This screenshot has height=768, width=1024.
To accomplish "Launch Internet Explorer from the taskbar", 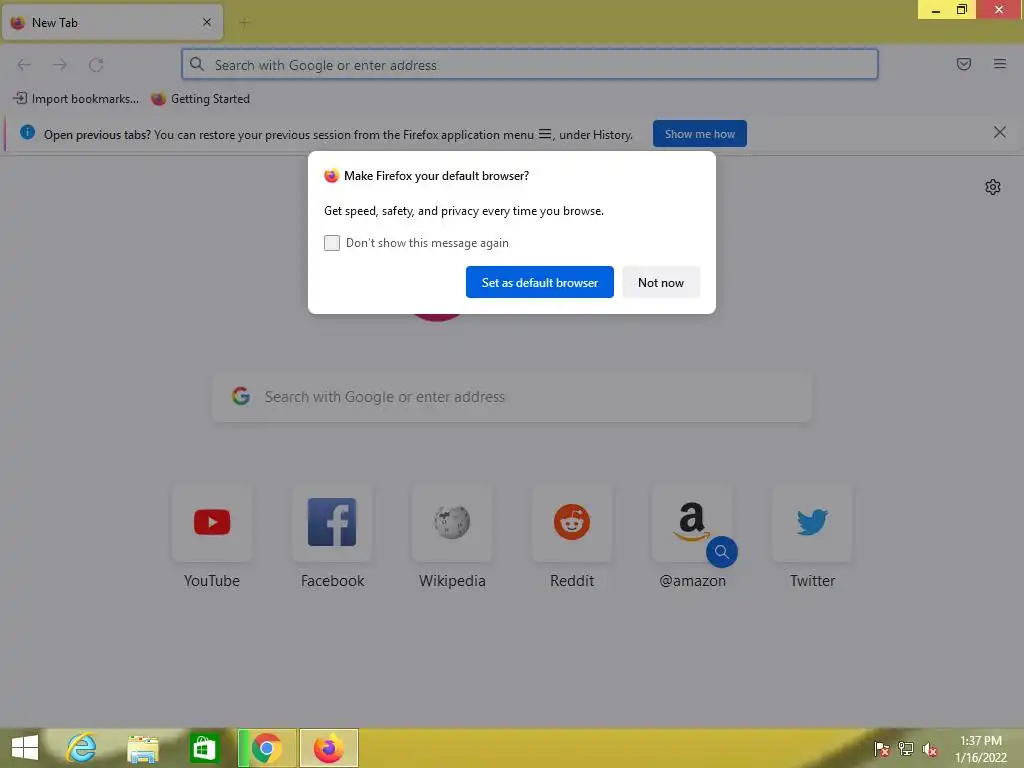I will (x=82, y=748).
